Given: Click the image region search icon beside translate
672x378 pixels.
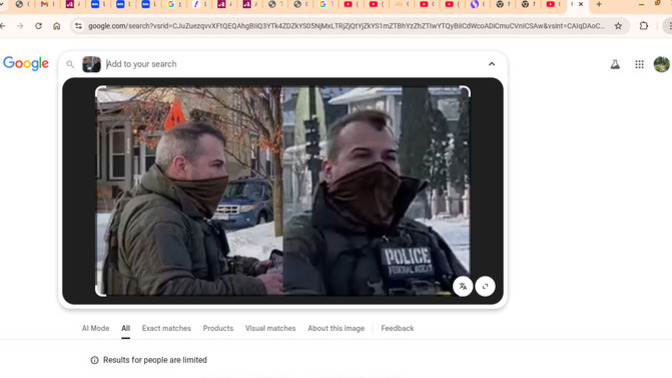Looking at the screenshot, I should coord(485,286).
